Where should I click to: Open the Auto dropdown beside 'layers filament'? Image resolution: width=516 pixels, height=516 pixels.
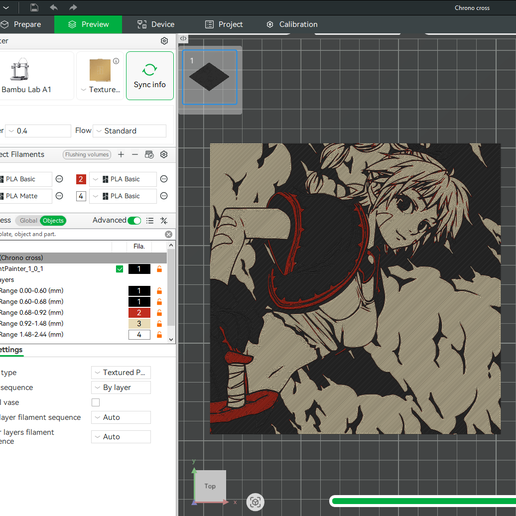click(121, 437)
